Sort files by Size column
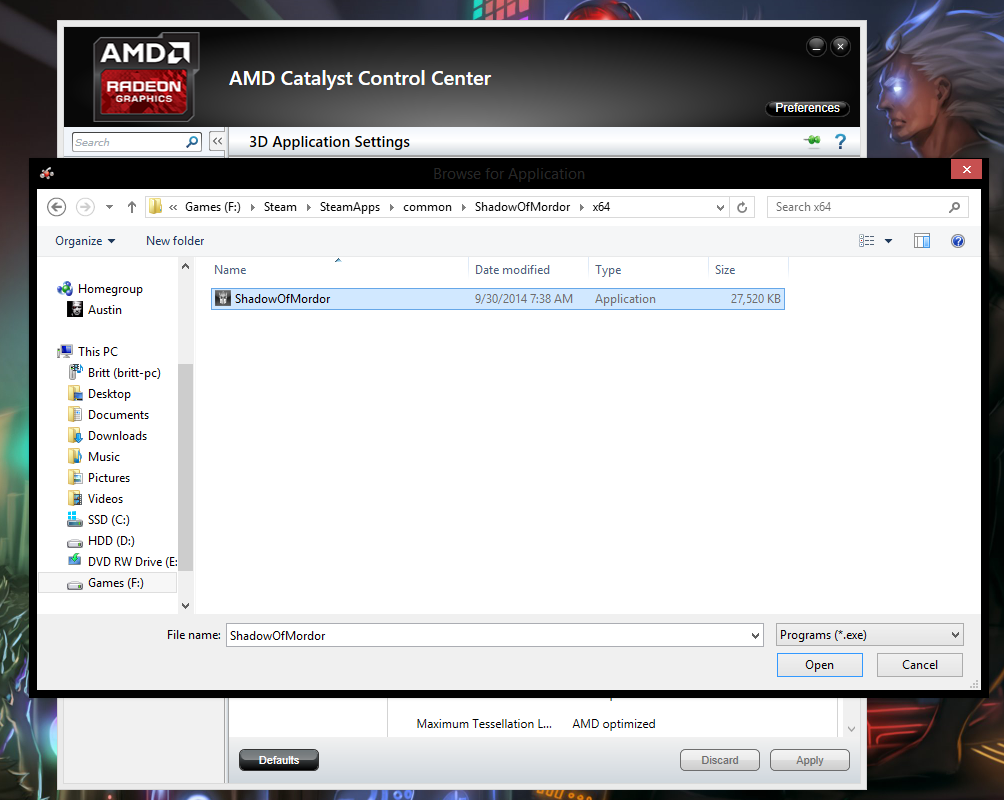This screenshot has height=800, width=1004. (748, 270)
